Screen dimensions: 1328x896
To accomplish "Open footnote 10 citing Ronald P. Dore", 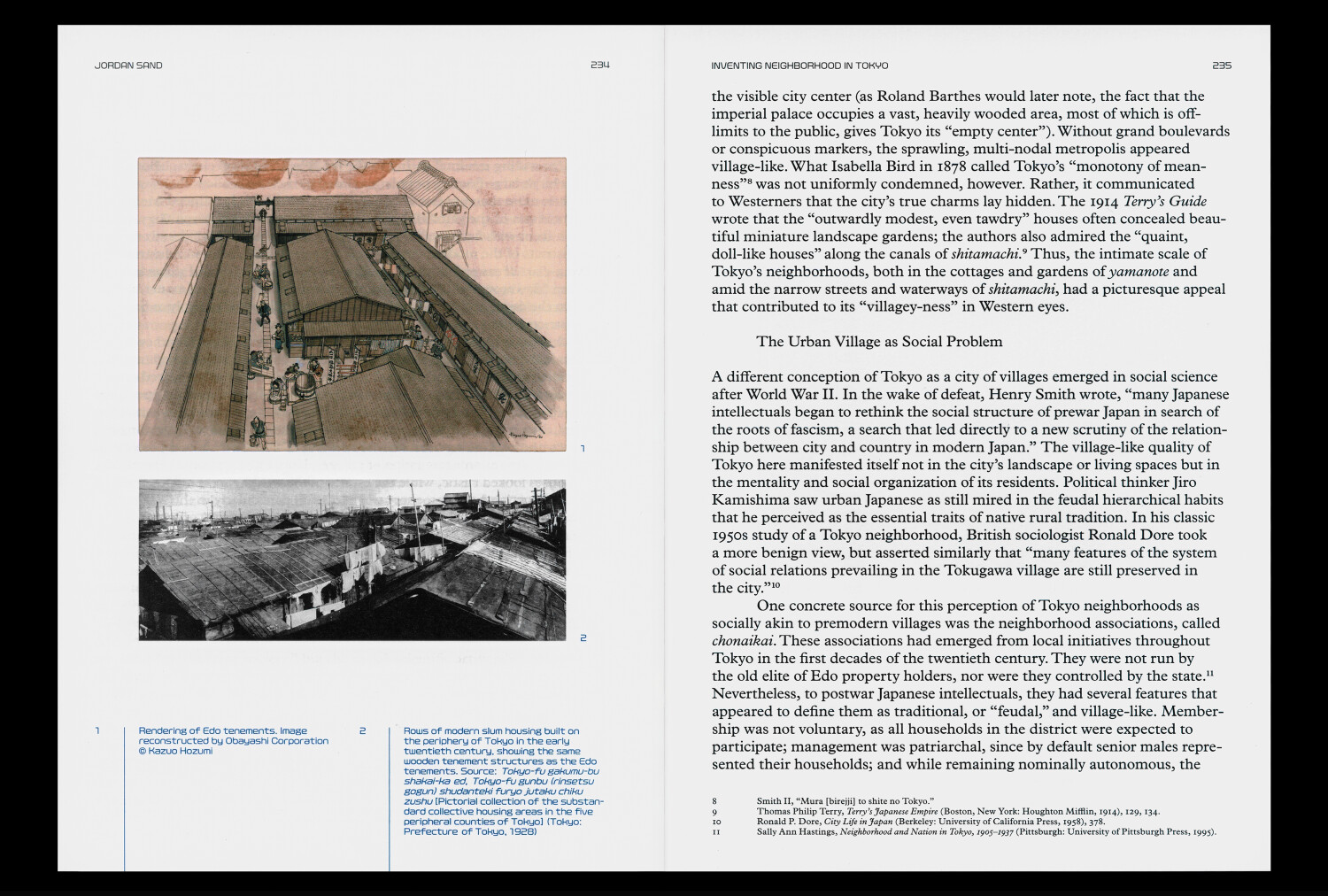I will point(930,822).
